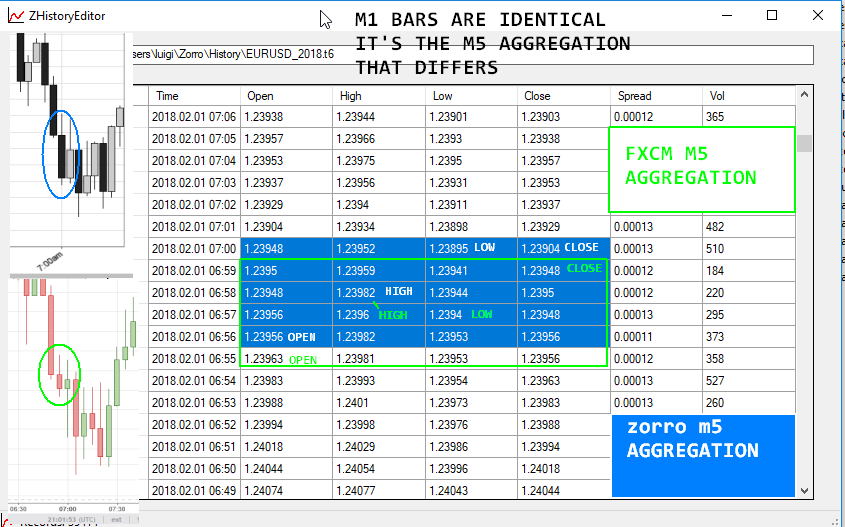The height and width of the screenshot is (527, 845).
Task: Maximize the ZHistoryEditor window
Action: (772, 15)
